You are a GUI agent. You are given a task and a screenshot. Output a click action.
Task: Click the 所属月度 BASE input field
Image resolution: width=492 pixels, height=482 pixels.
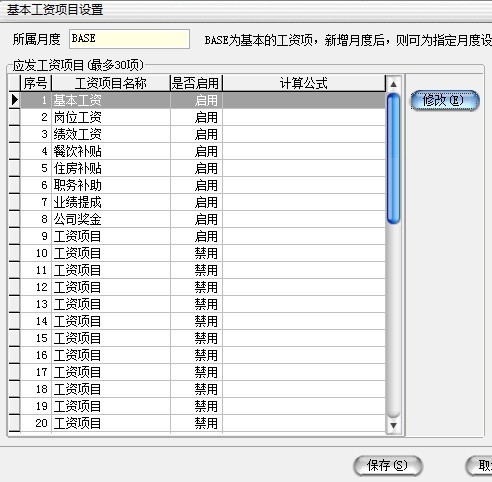[x=129, y=39]
